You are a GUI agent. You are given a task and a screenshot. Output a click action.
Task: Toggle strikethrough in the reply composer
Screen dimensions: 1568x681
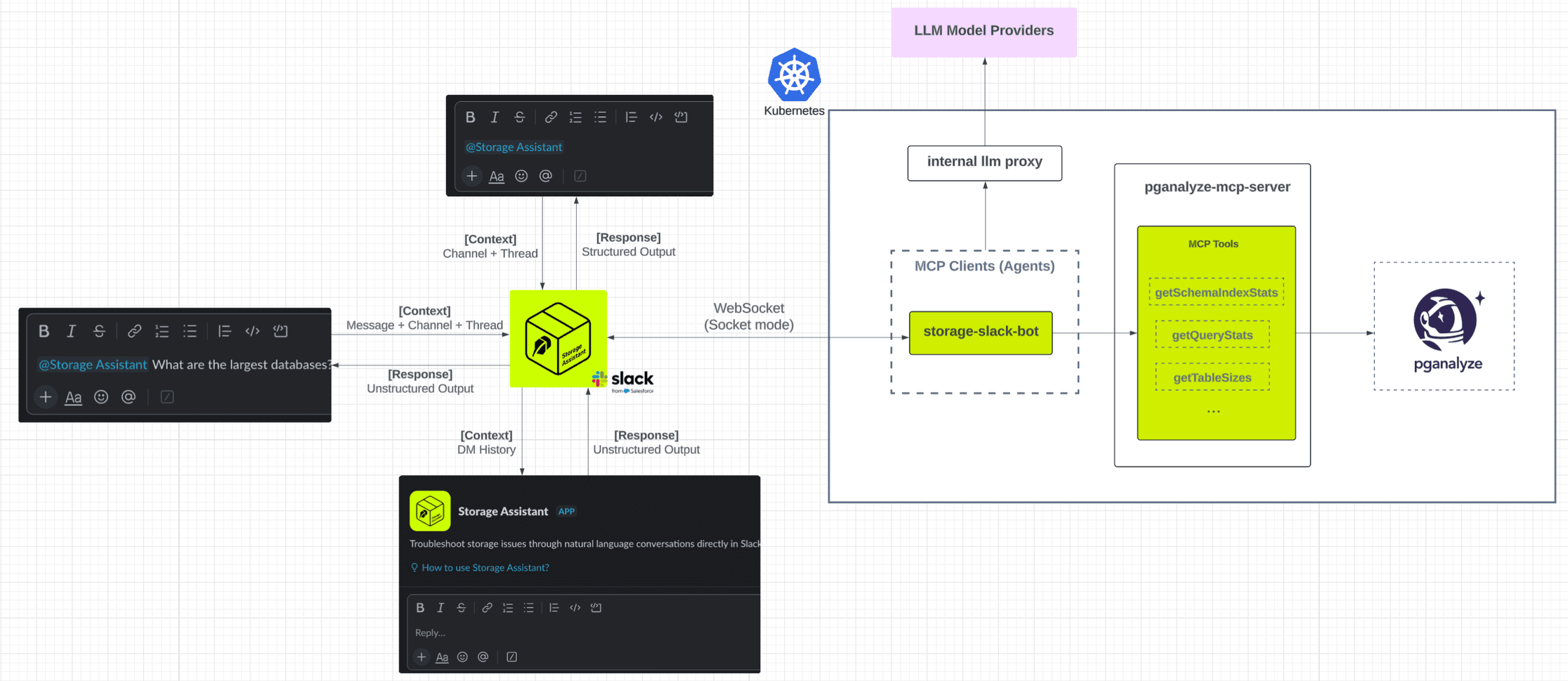pyautogui.click(x=461, y=607)
